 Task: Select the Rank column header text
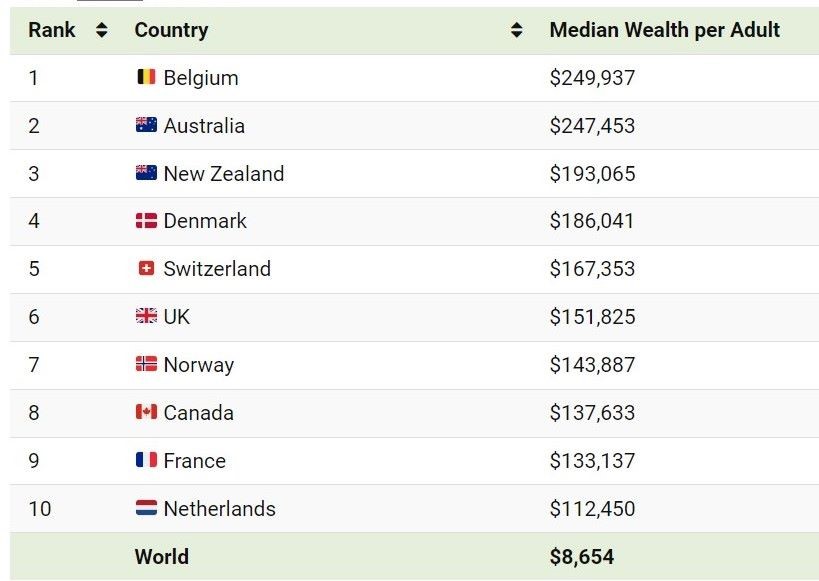tap(52, 30)
